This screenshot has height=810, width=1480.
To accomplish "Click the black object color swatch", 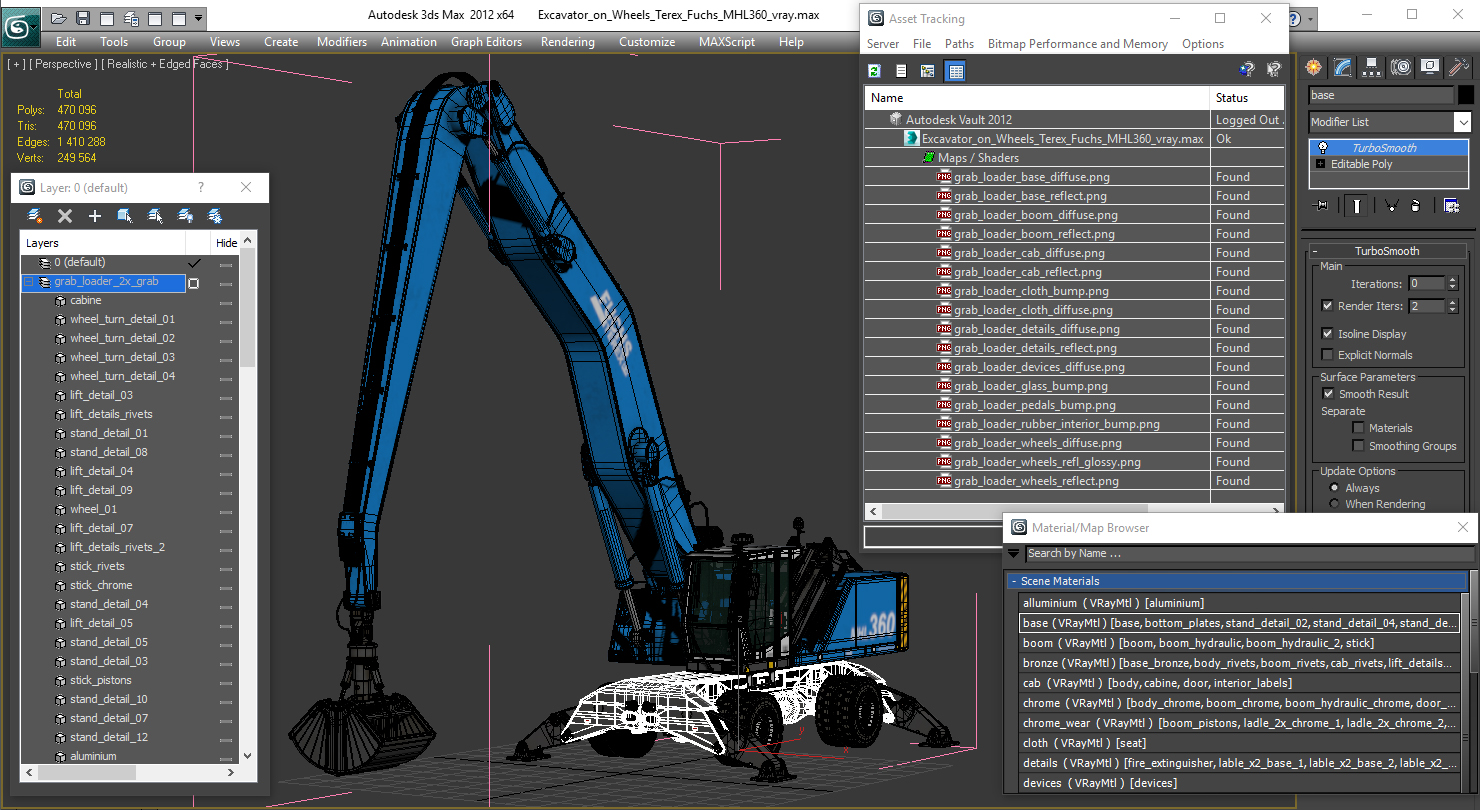I will (1465, 95).
